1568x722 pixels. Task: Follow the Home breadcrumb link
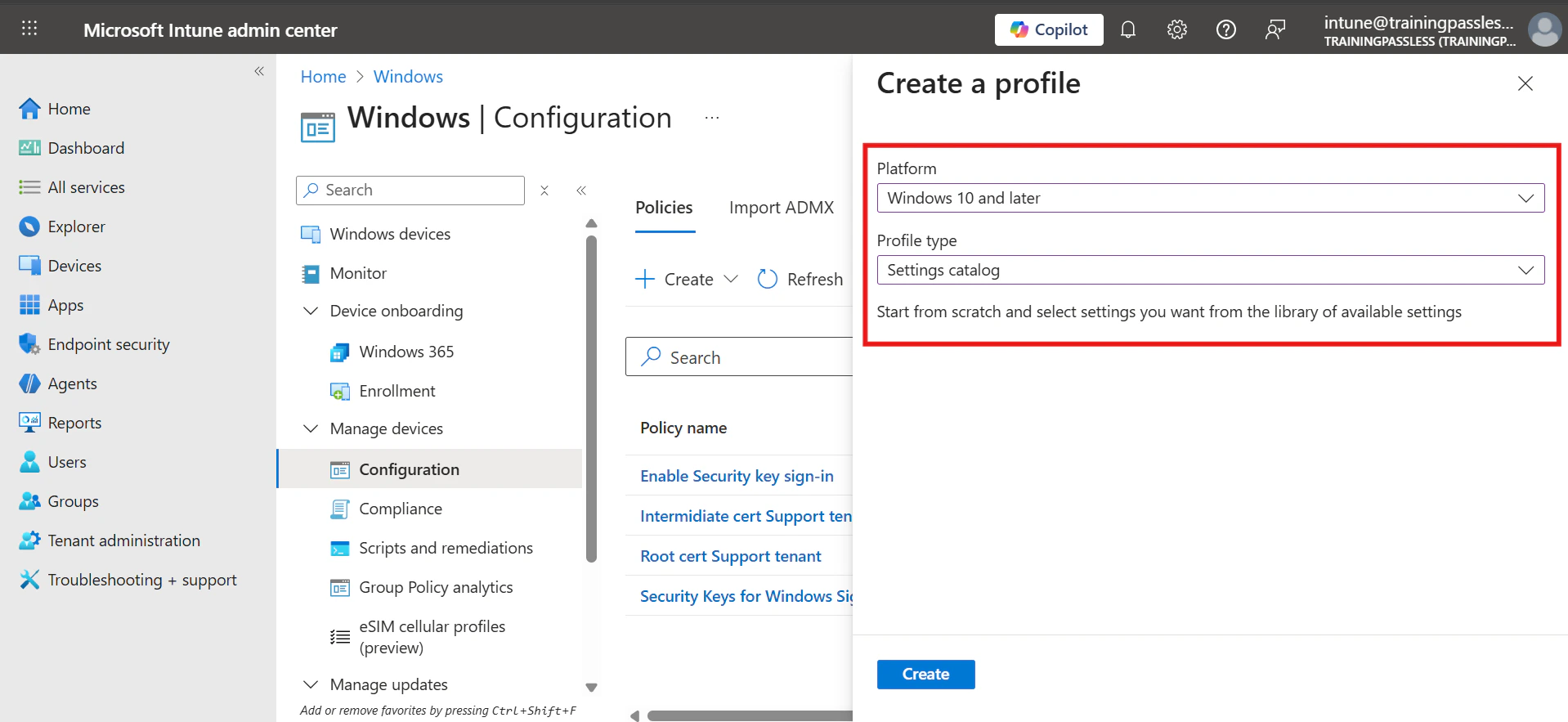coord(324,77)
